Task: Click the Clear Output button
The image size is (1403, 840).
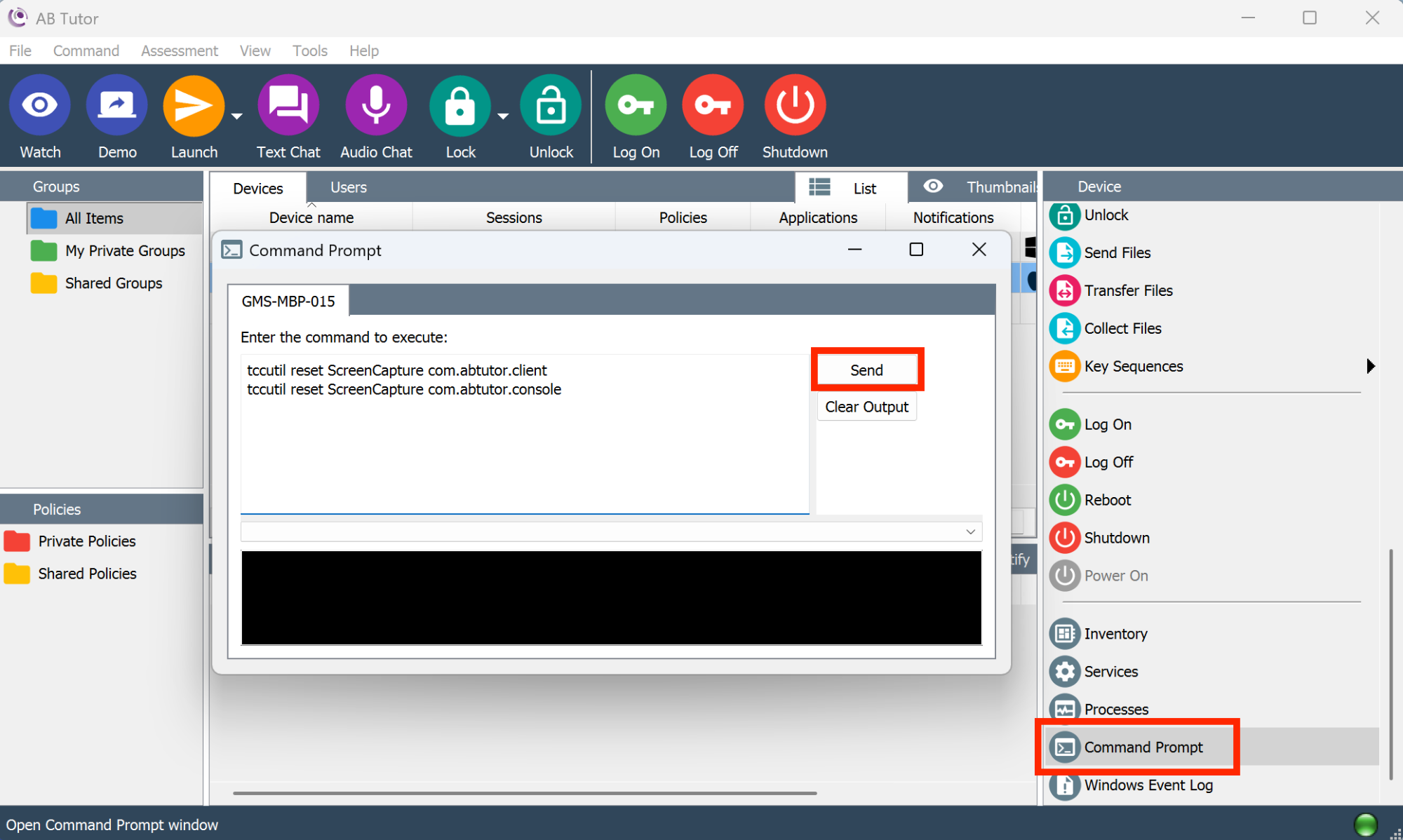Action: tap(866, 407)
